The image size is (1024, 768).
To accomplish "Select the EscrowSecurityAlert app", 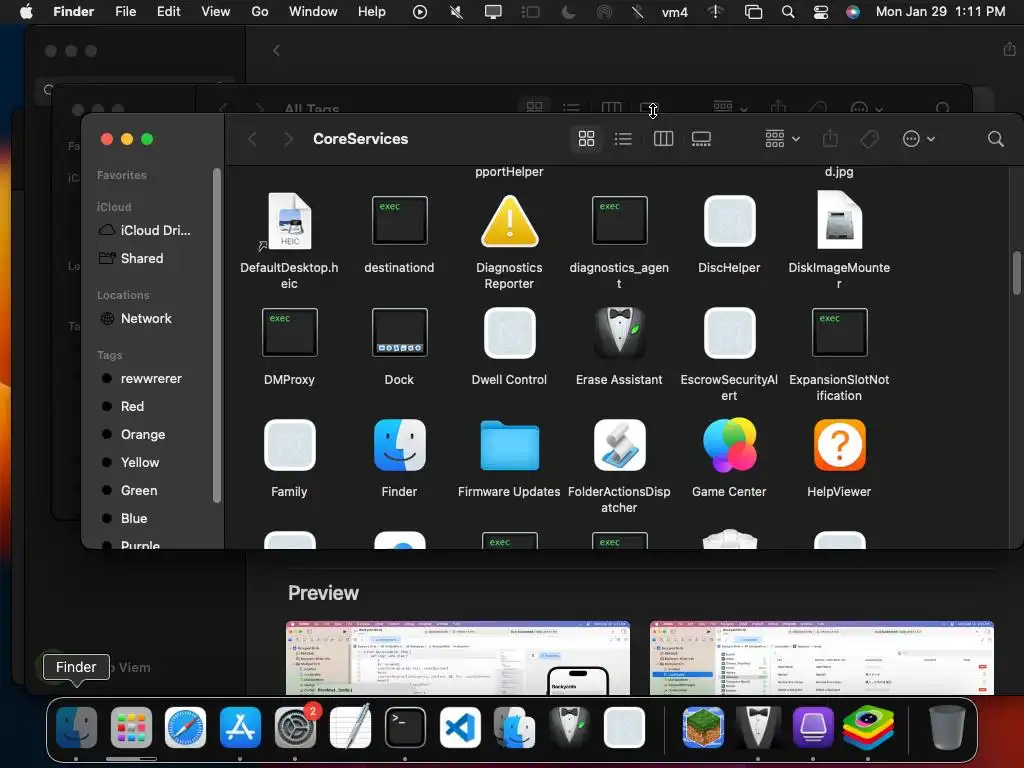I will 729,333.
